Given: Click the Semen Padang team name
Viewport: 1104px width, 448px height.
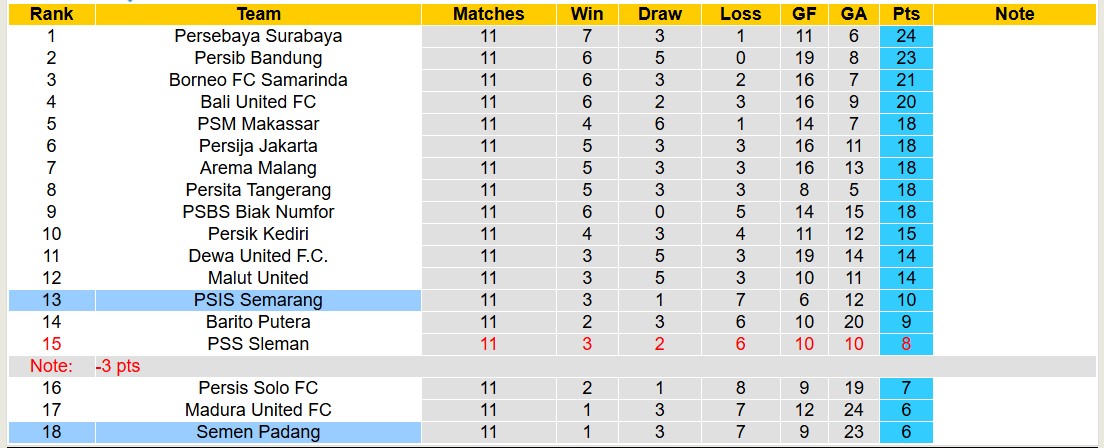Looking at the screenshot, I should pos(258,432).
